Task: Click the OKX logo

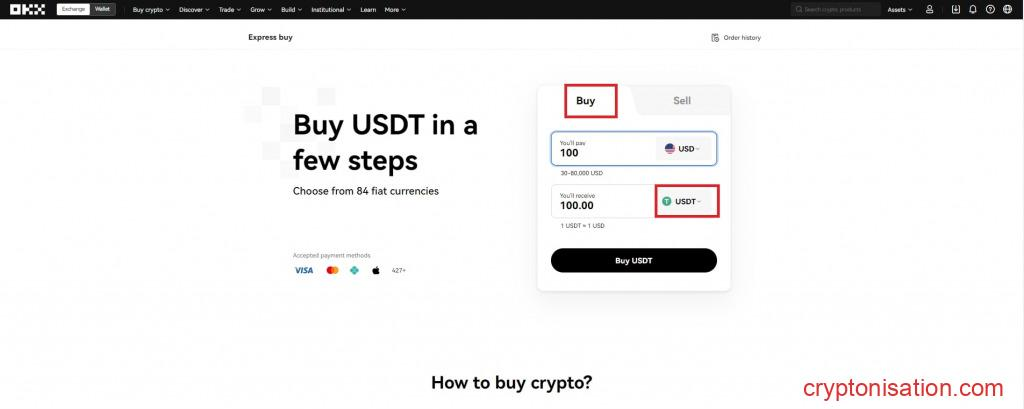Action: click(x=27, y=9)
